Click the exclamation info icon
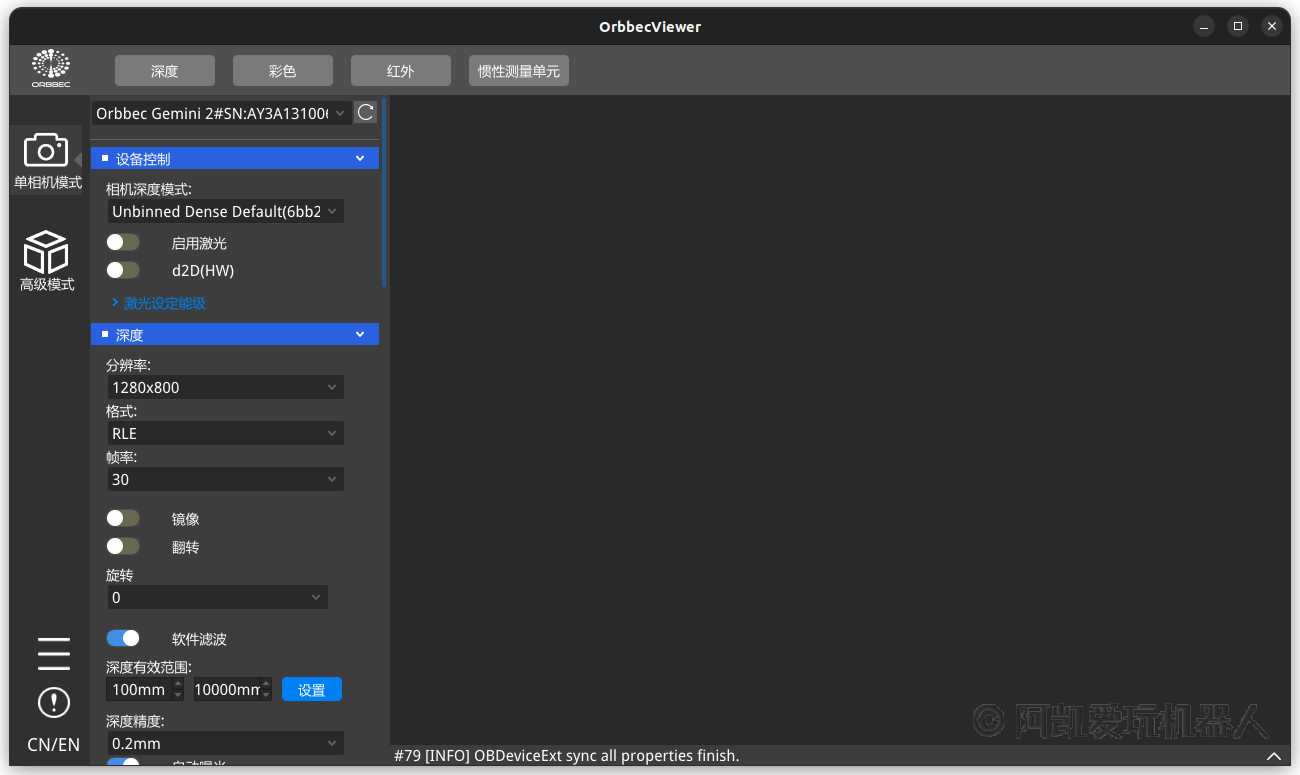The width and height of the screenshot is (1300, 775). point(54,702)
